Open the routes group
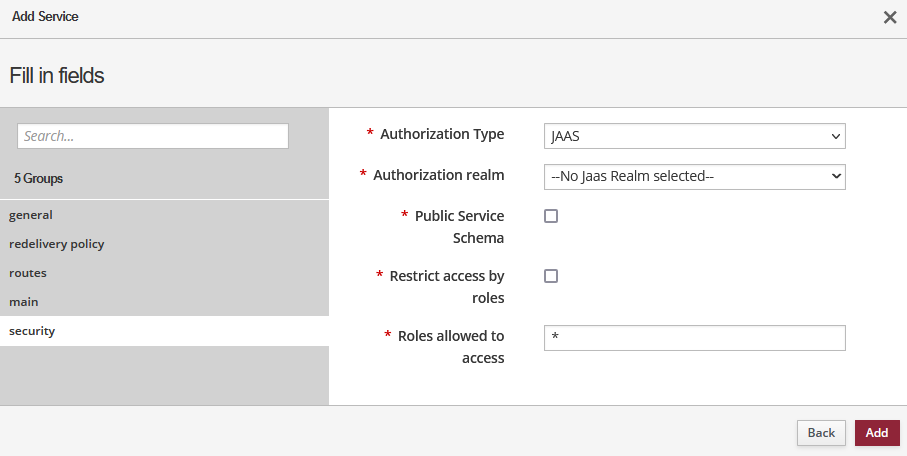The width and height of the screenshot is (907, 456). [x=28, y=273]
